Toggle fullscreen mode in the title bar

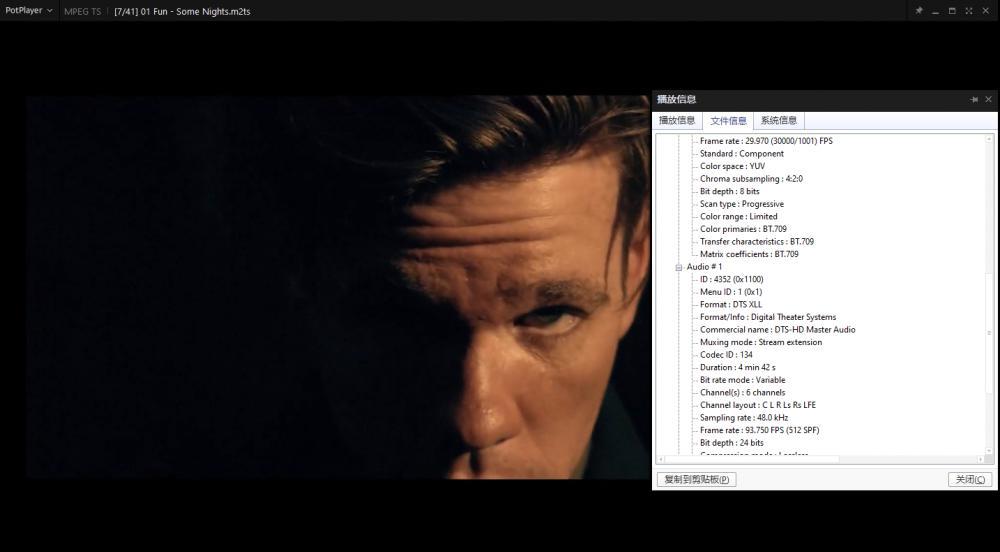point(969,11)
